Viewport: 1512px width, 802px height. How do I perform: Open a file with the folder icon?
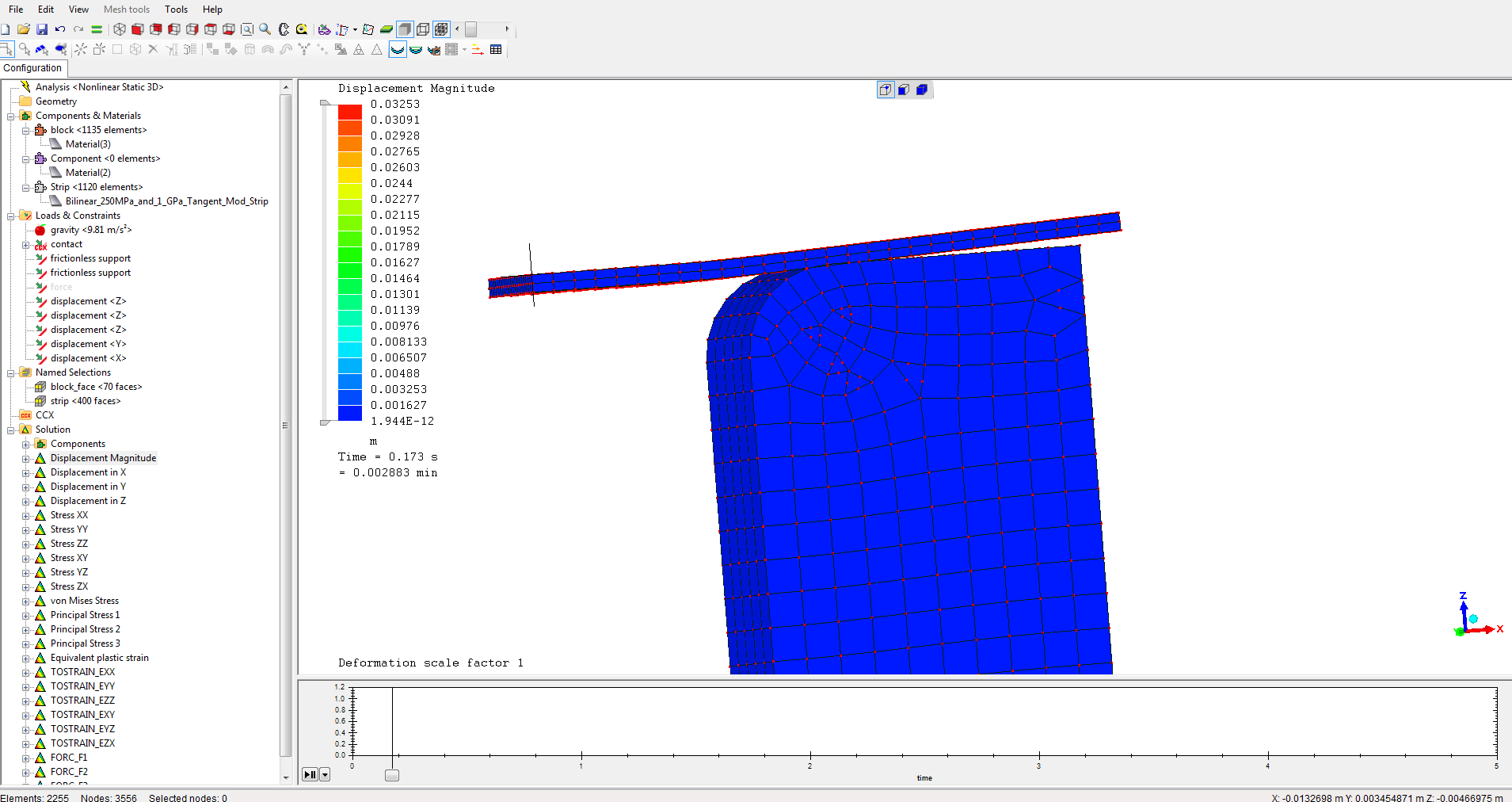click(23, 29)
